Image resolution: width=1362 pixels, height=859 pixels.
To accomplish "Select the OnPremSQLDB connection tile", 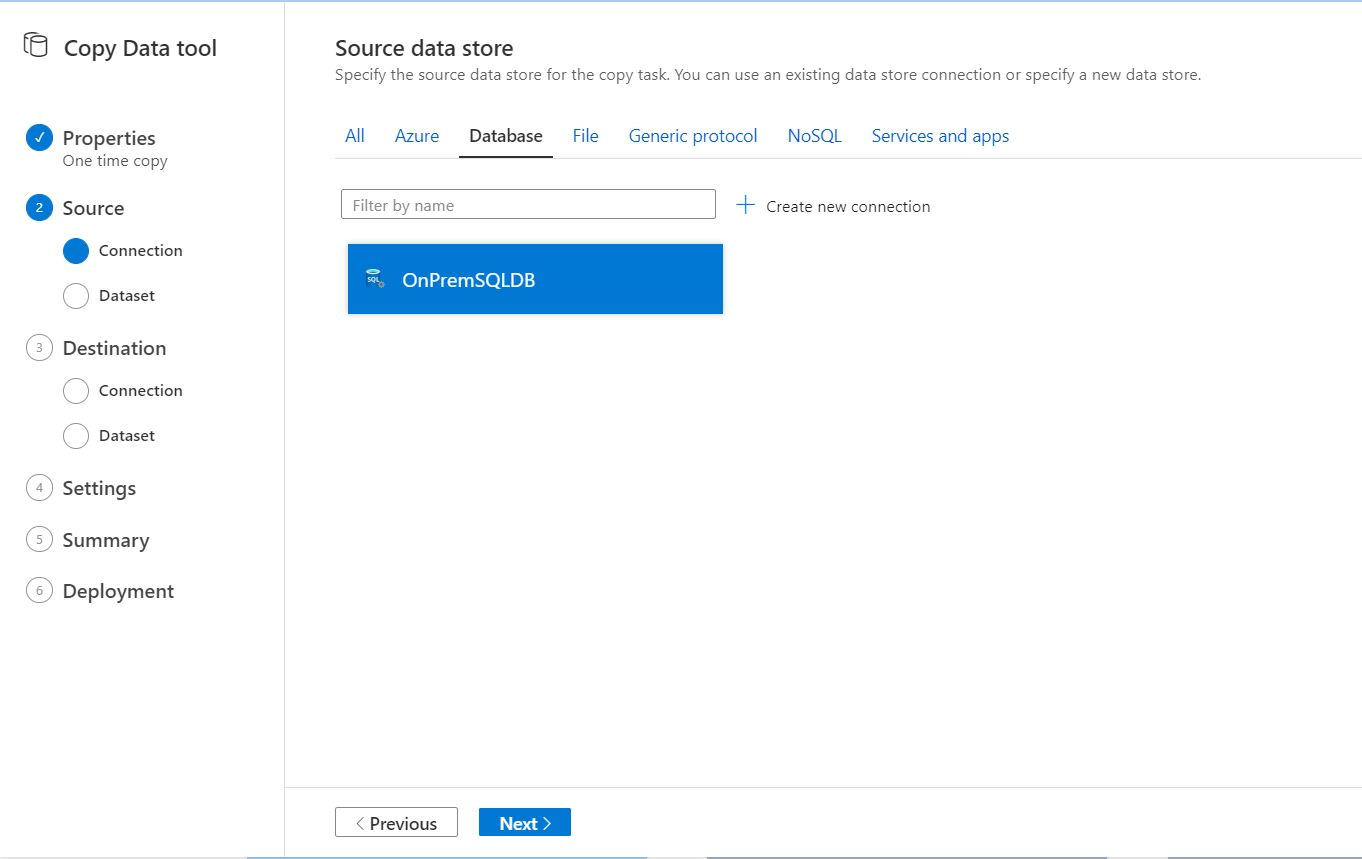I will 535,278.
